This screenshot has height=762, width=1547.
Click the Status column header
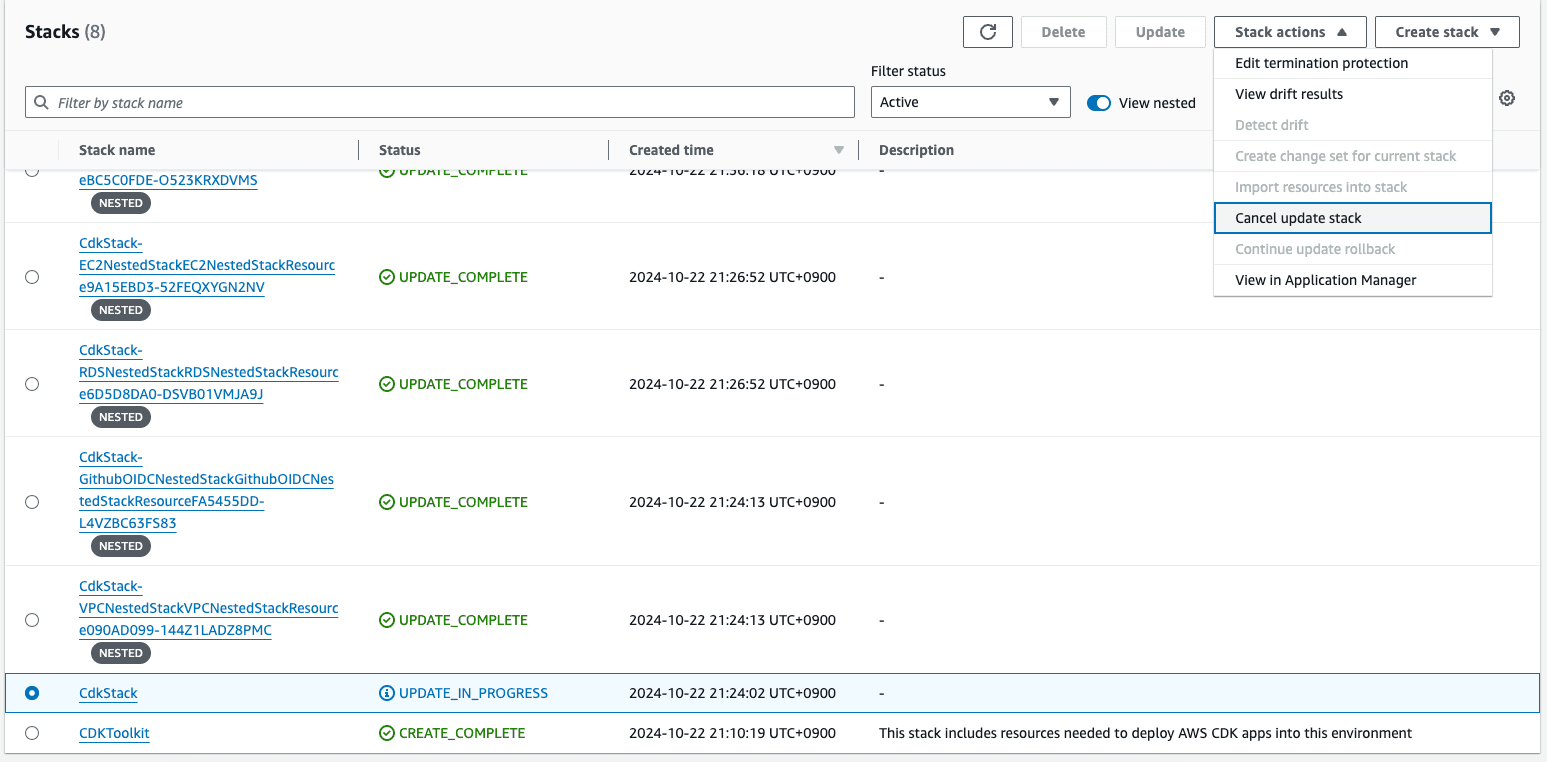pyautogui.click(x=400, y=150)
